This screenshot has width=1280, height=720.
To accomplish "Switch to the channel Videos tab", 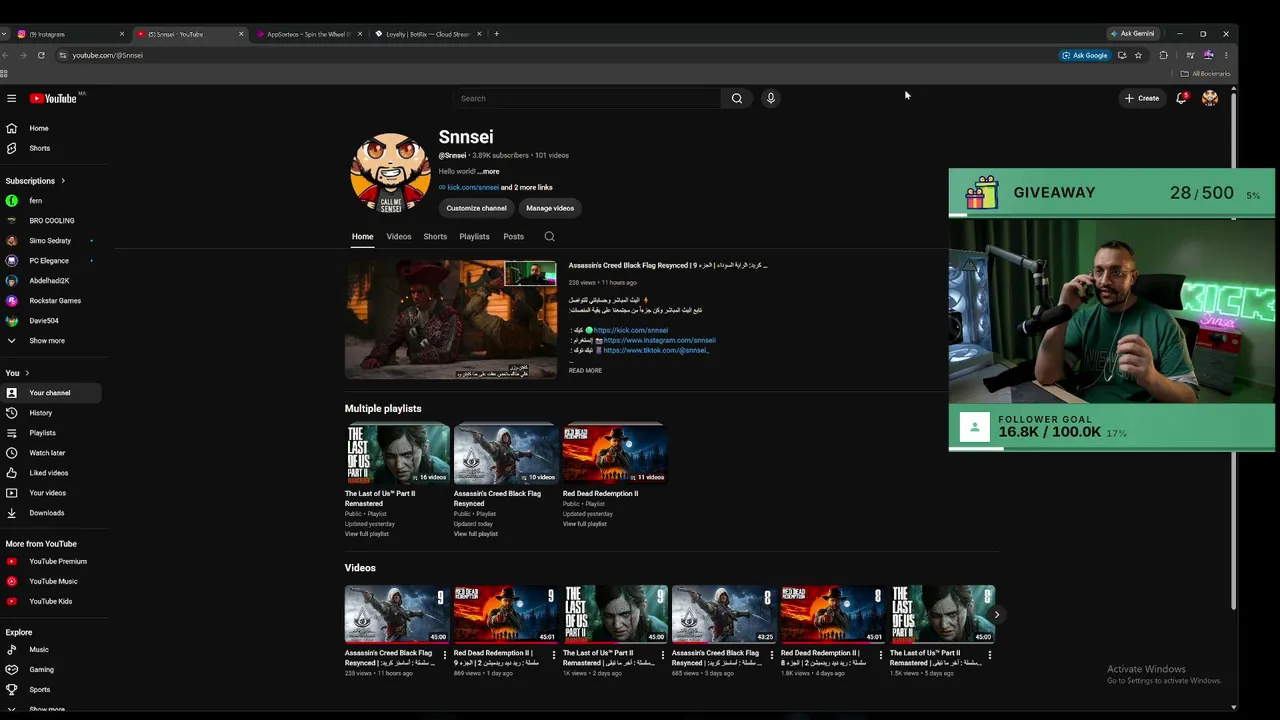I will click(399, 237).
